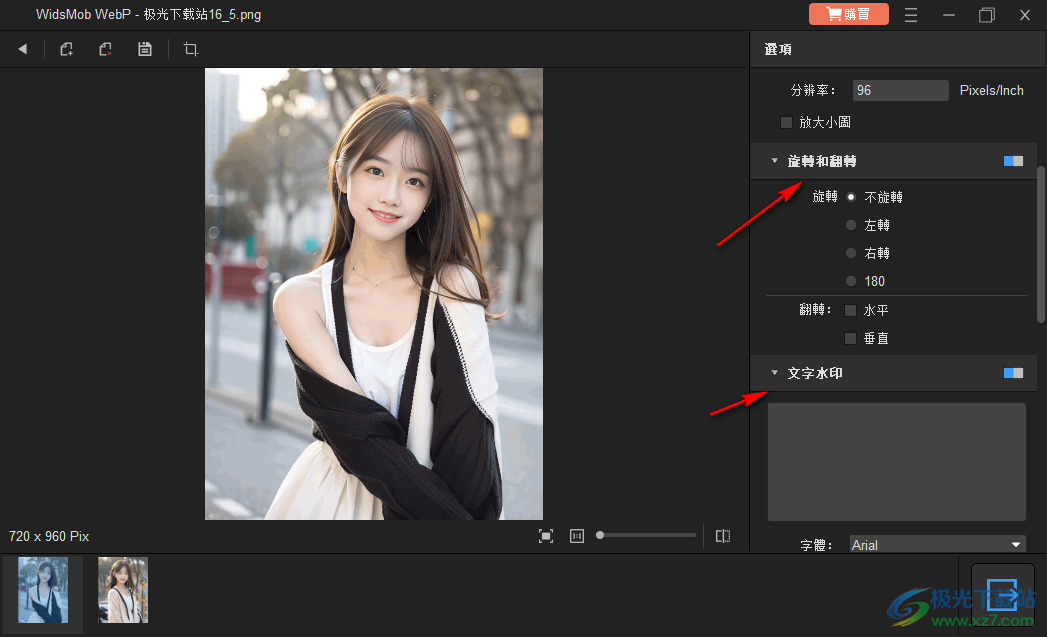The width and height of the screenshot is (1047, 637).
Task: Show image at actual size icon
Action: click(x=577, y=536)
